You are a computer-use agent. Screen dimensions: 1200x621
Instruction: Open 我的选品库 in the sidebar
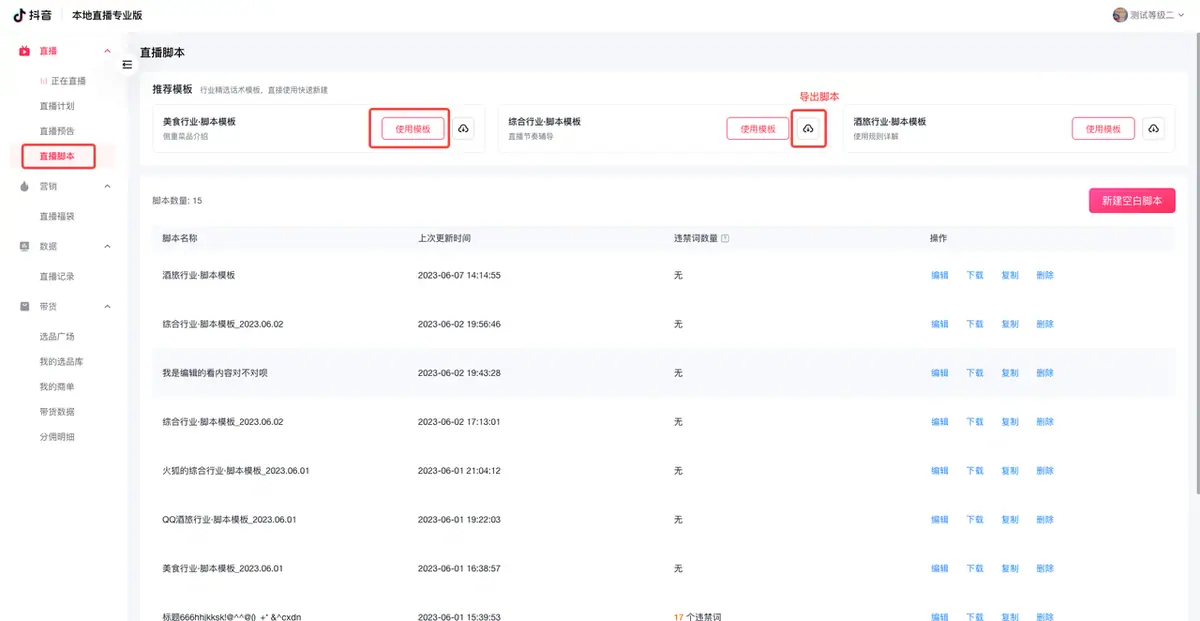coord(61,361)
